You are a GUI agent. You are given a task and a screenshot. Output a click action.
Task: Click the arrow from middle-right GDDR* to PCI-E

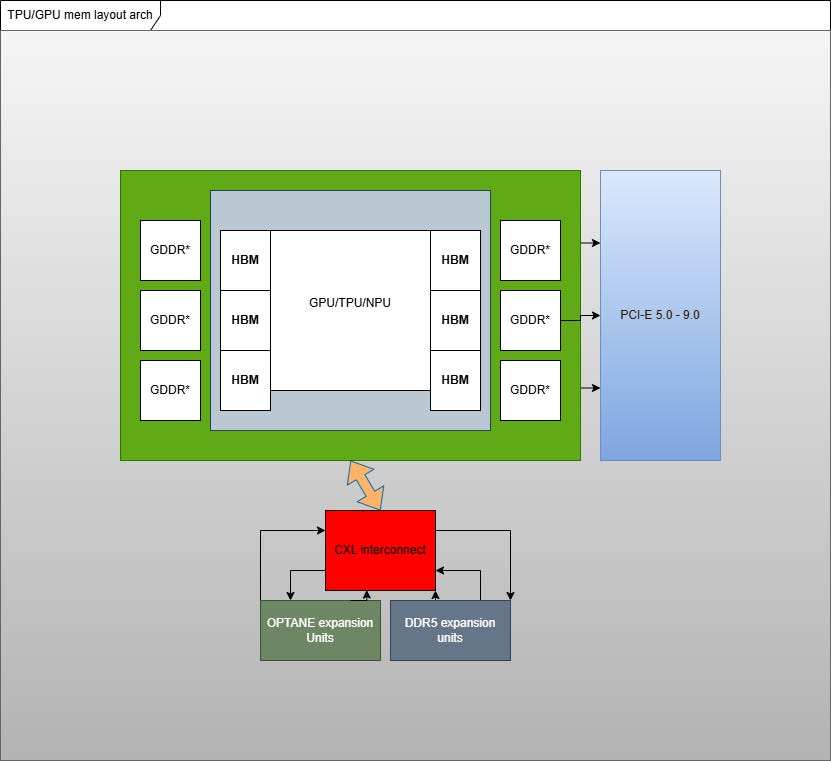580,319
